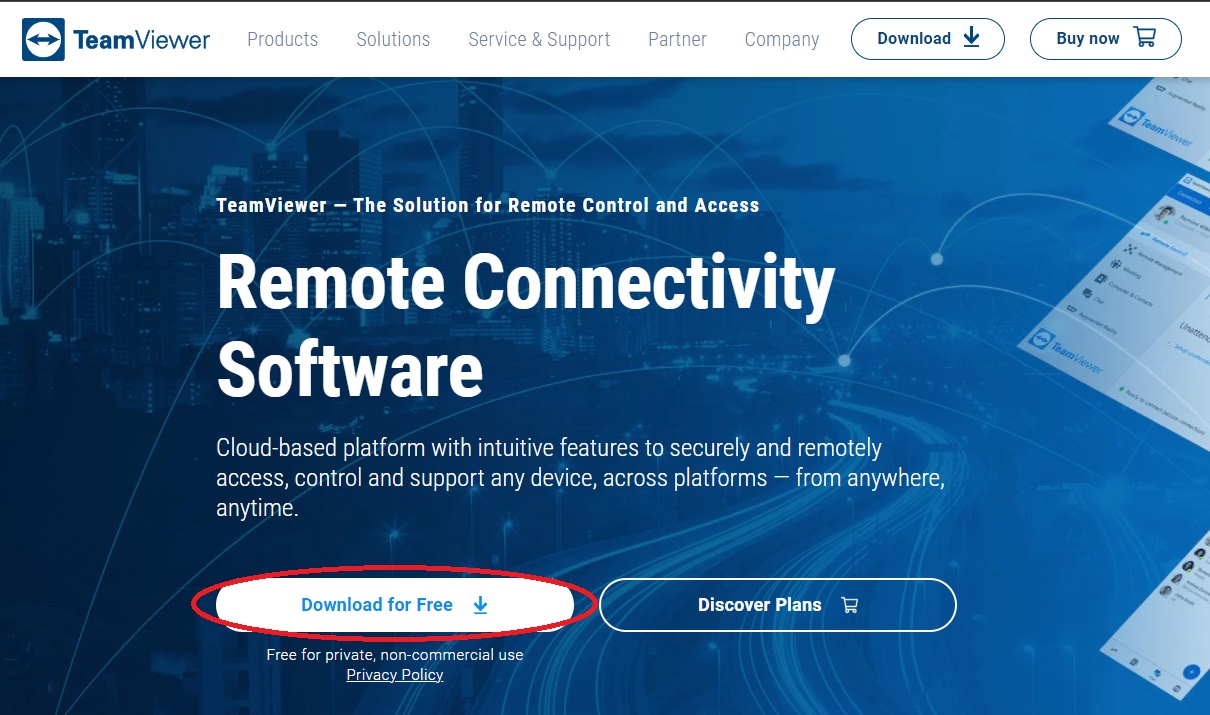Open the Partner menu
1210x715 pixels.
coord(677,39)
